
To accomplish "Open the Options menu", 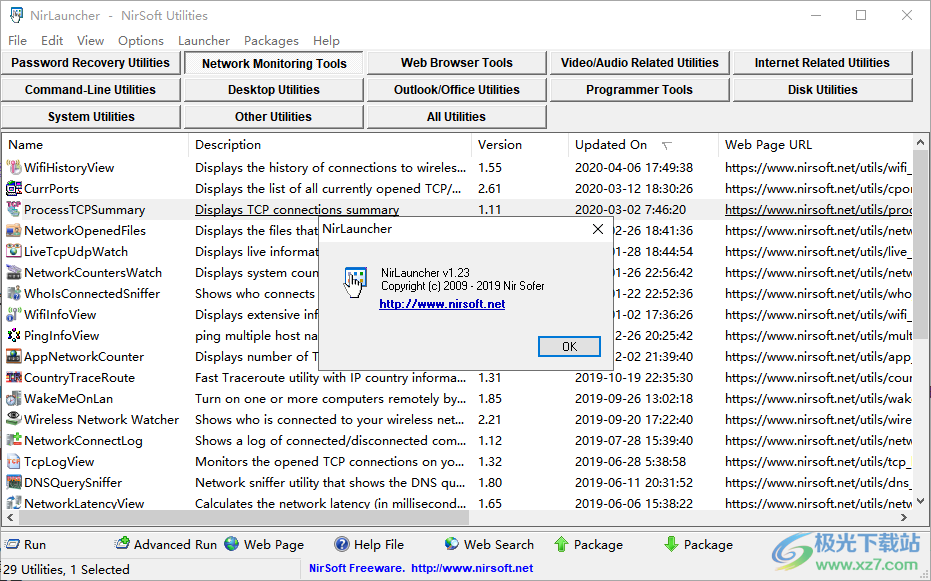I will point(140,41).
